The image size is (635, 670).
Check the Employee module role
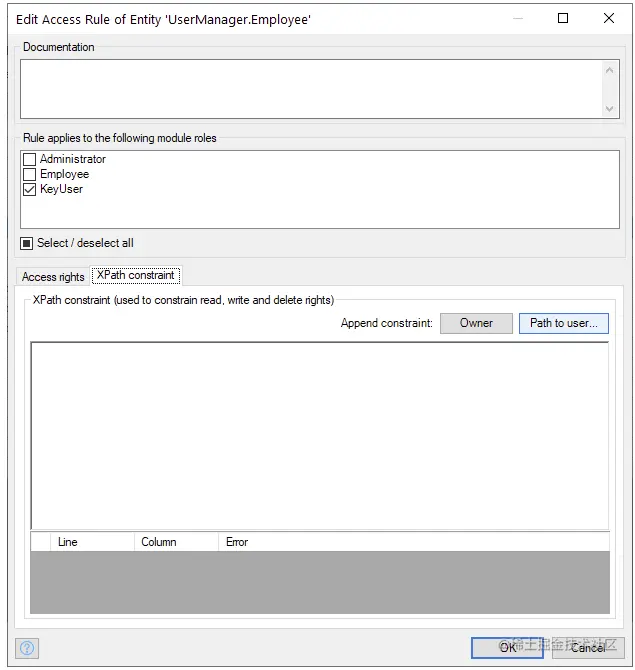[29, 174]
